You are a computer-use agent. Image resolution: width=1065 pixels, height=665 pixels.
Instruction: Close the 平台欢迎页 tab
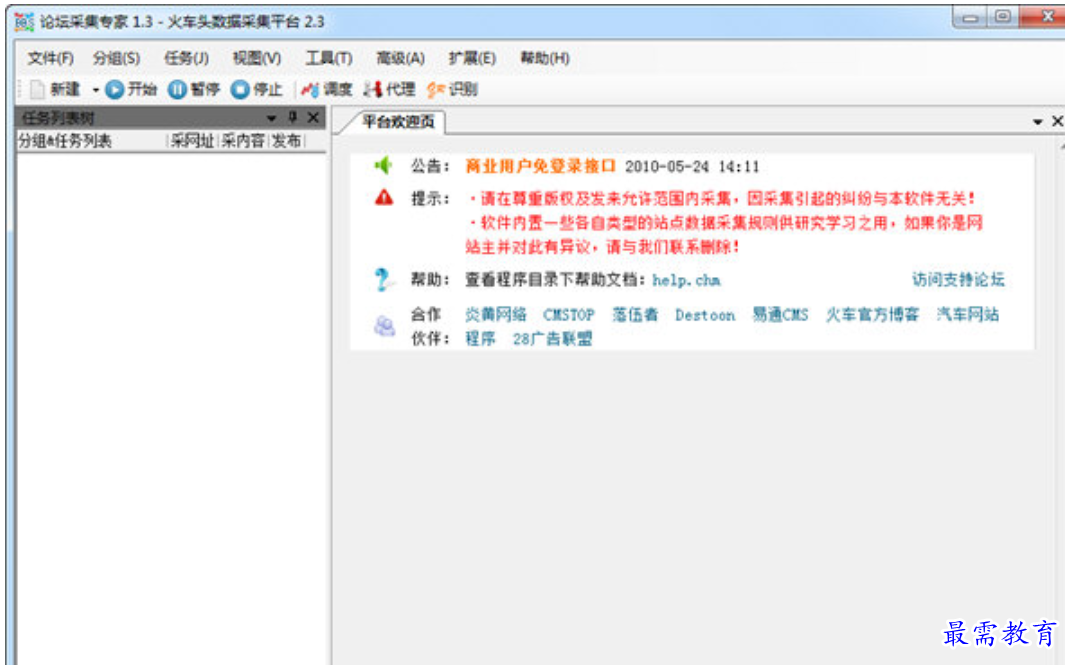pyautogui.click(x=1057, y=121)
